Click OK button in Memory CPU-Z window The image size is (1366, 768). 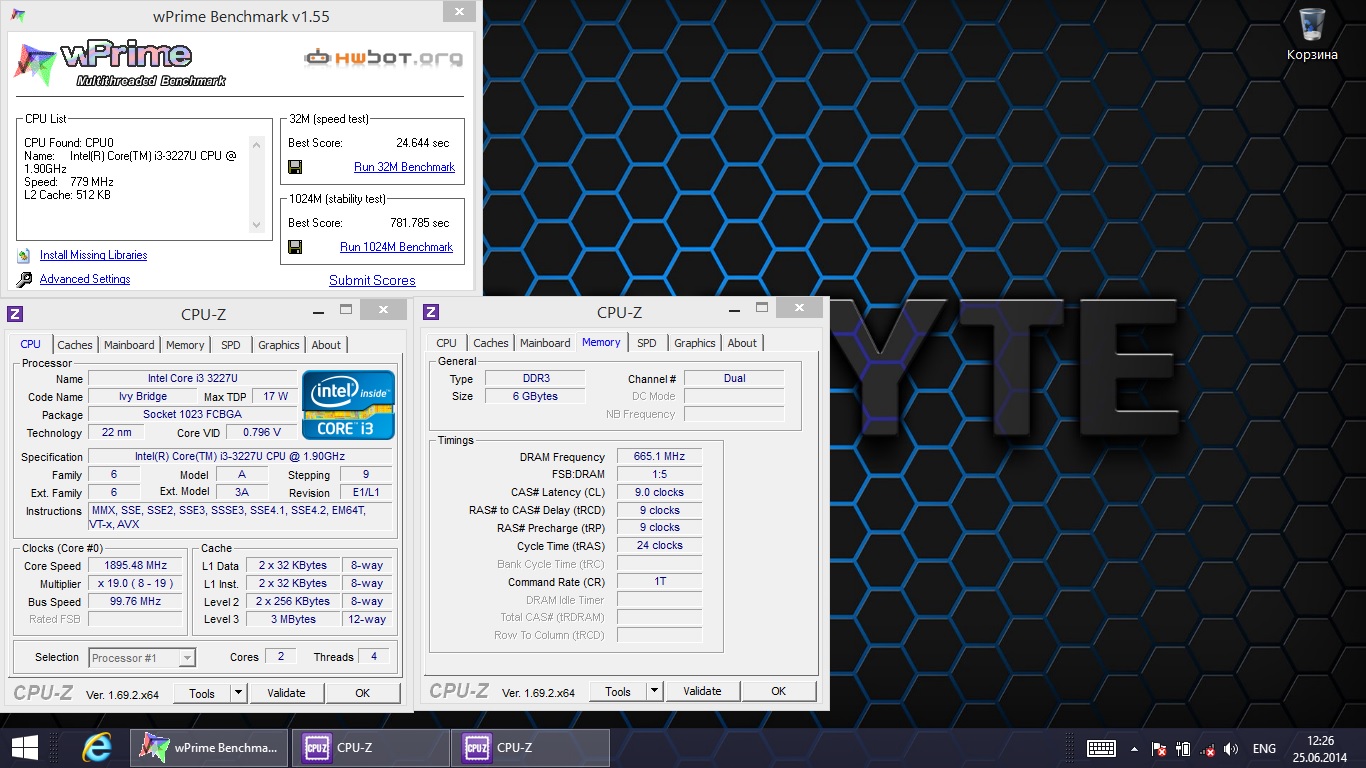779,691
